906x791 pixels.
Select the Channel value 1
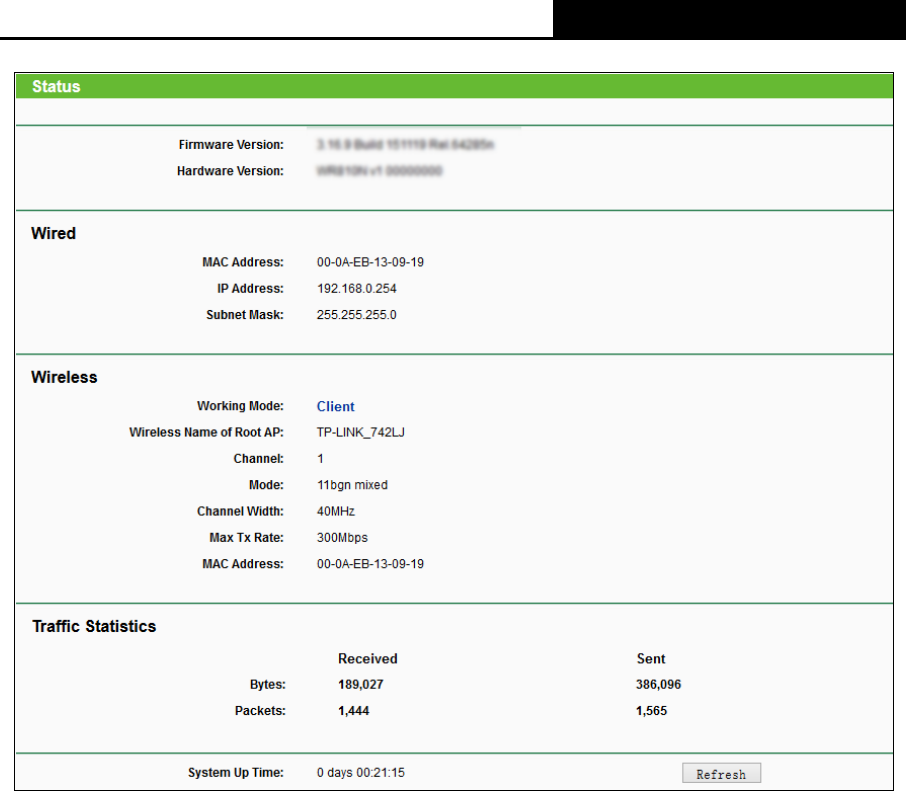[320, 459]
